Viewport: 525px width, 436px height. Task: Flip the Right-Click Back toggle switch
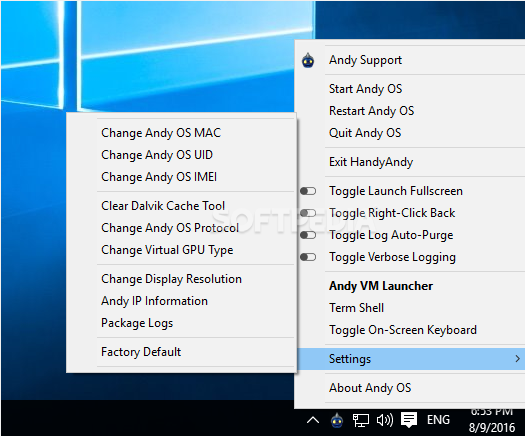pos(308,213)
